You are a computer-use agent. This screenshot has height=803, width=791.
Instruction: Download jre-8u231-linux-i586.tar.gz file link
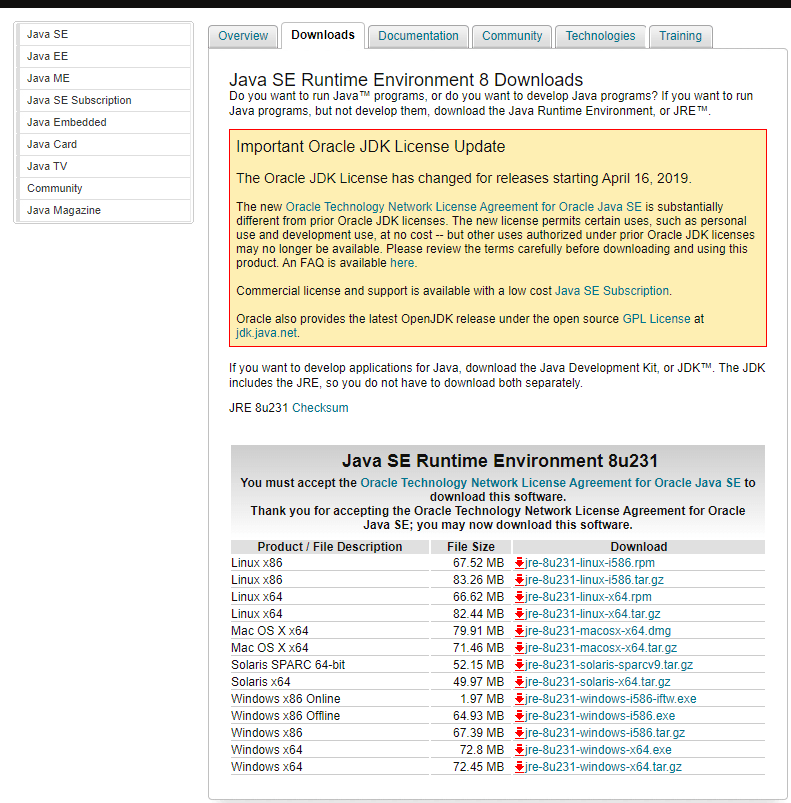click(594, 580)
